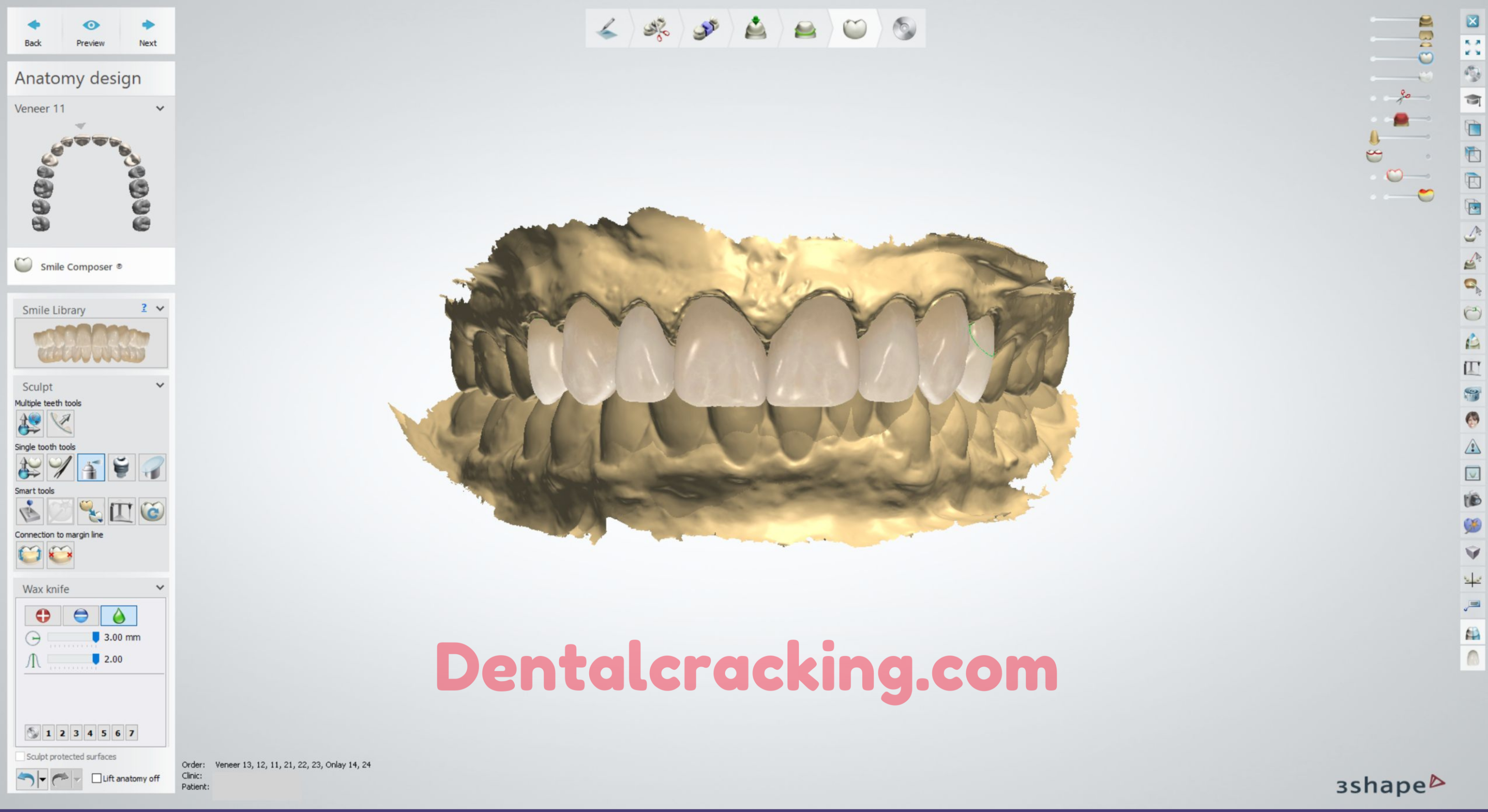Viewport: 1488px width, 812px height.
Task: Open the undo history dropdown arrow
Action: 42,779
